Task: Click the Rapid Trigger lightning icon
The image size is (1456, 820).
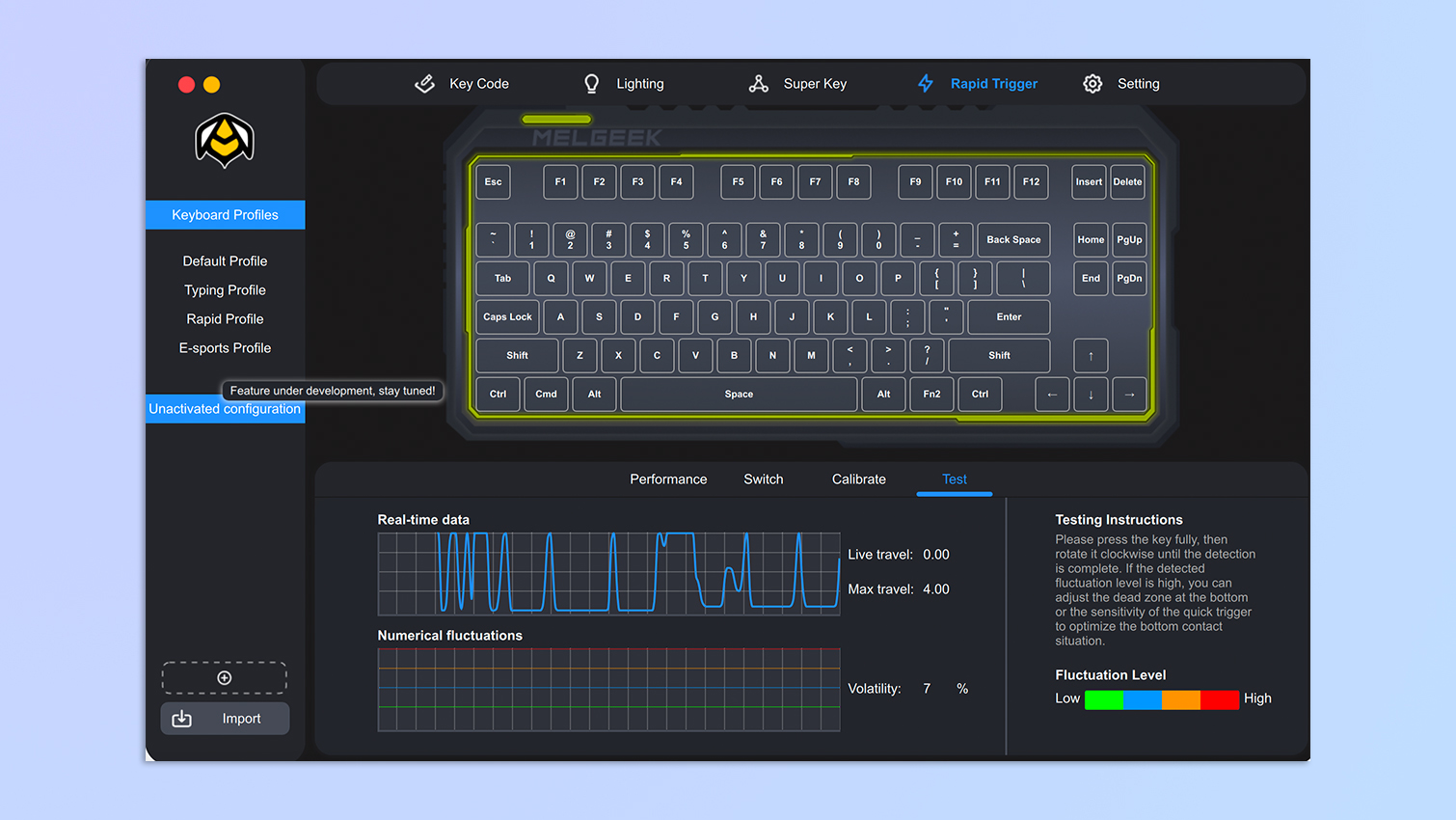Action: point(926,84)
